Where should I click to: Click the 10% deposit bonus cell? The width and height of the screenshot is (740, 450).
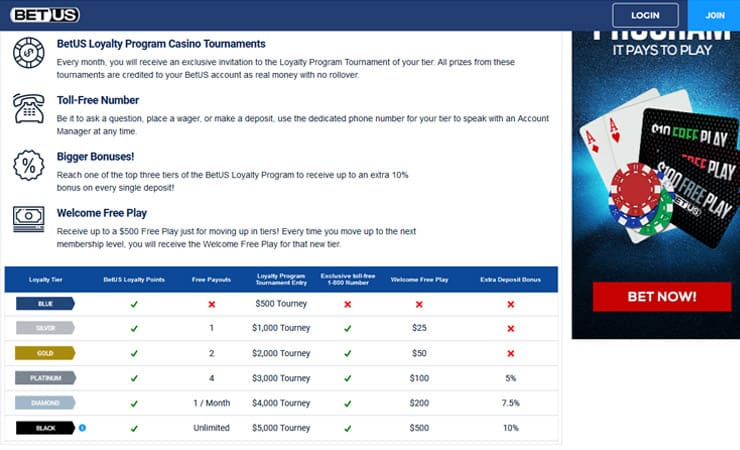coord(511,428)
